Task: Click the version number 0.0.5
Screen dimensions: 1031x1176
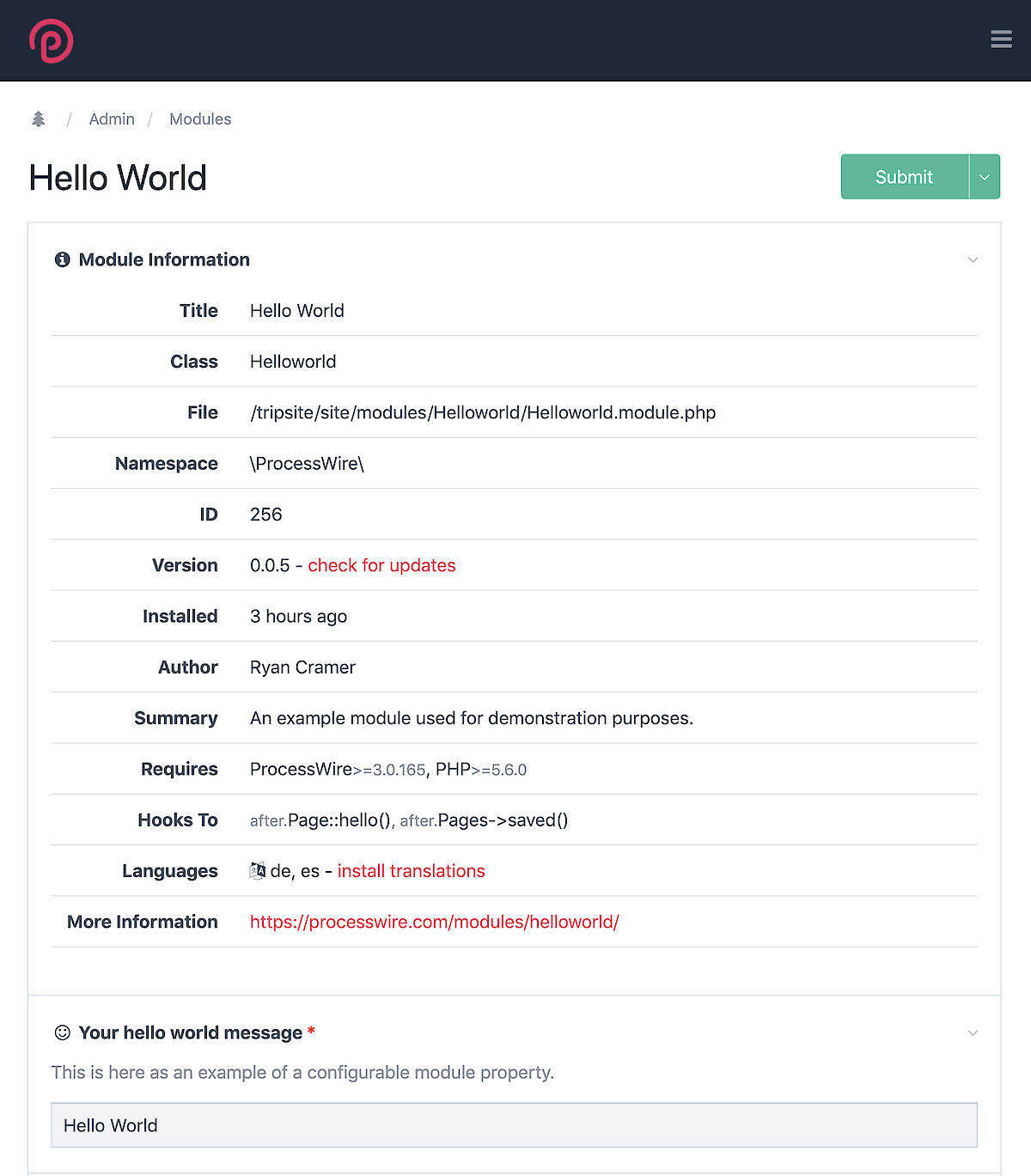Action: (270, 565)
